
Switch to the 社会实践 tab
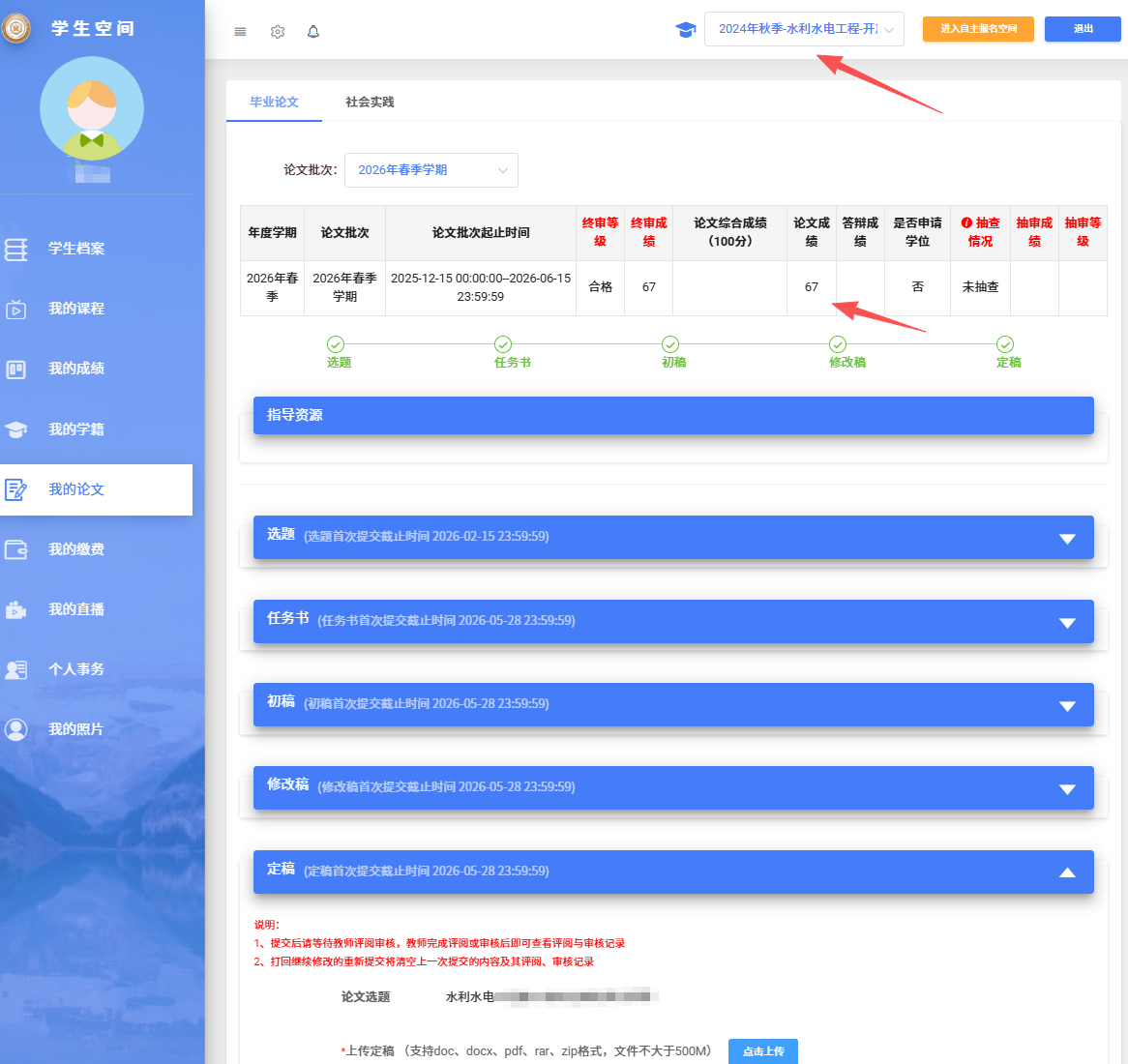pyautogui.click(x=370, y=102)
